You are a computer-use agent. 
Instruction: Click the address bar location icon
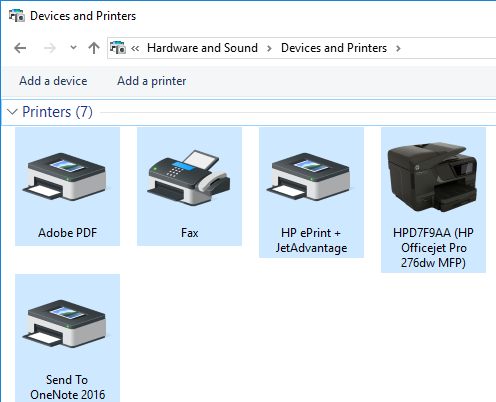(x=118, y=48)
